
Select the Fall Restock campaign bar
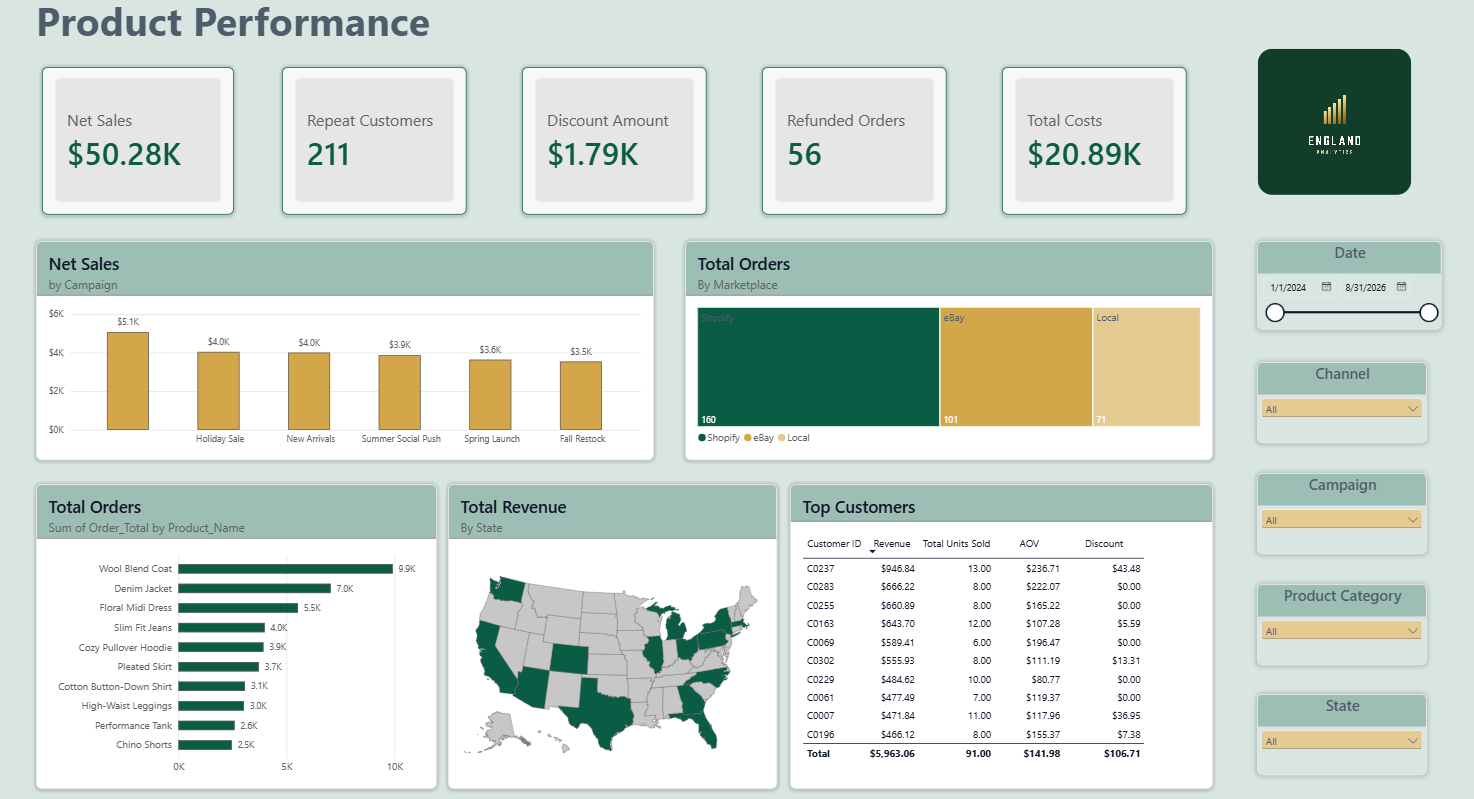(581, 396)
